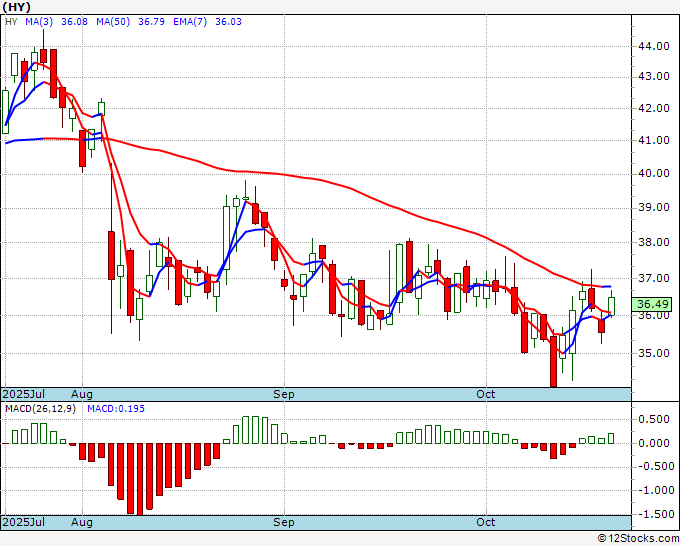Click the current price tag 36.49
This screenshot has height=546, width=680.
click(x=651, y=304)
